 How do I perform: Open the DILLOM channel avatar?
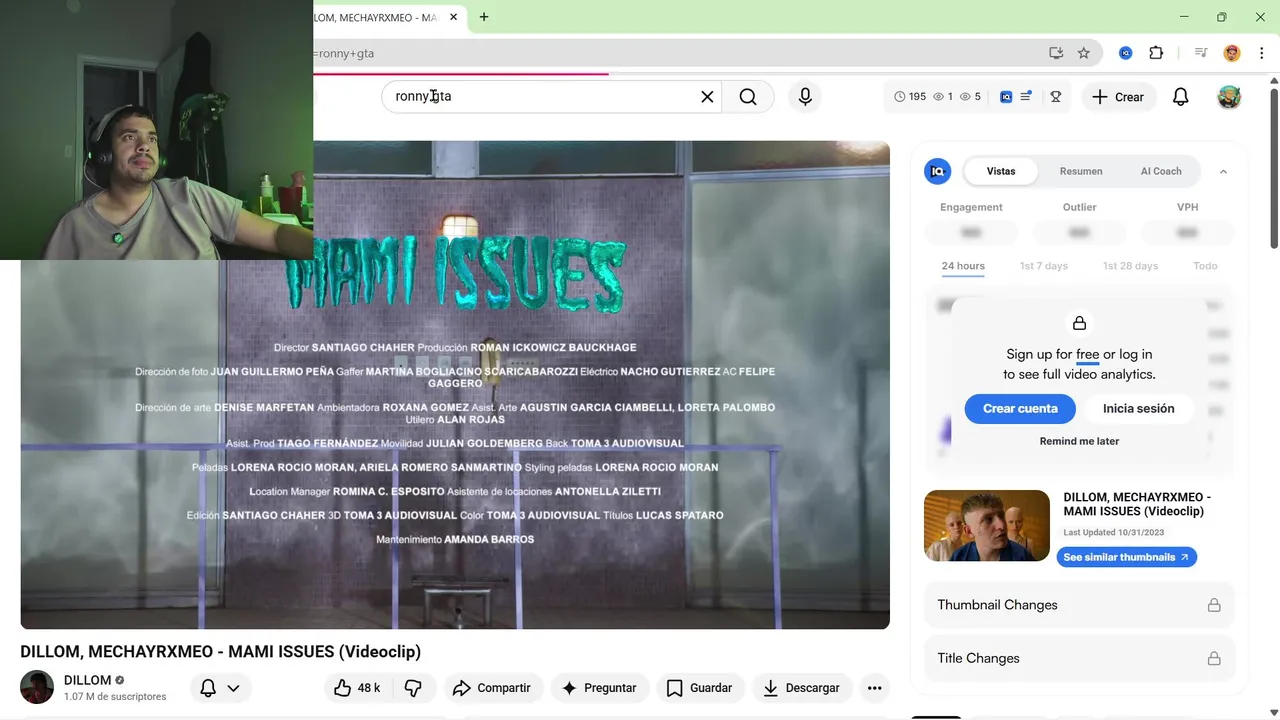37,687
